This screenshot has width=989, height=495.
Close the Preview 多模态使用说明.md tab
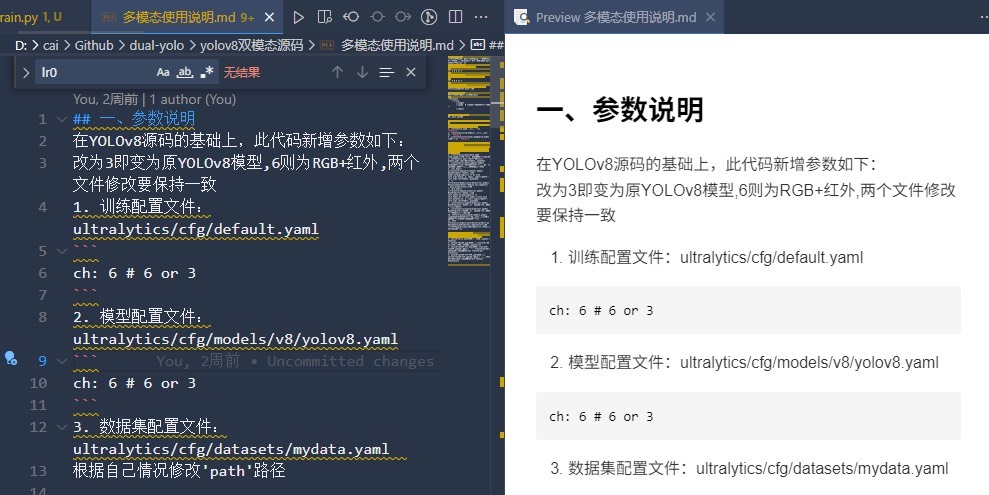710,18
